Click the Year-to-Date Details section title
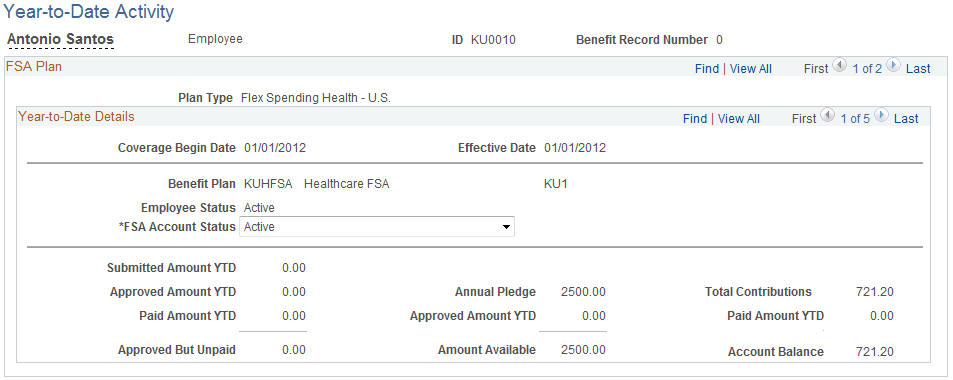The image size is (953, 380). click(x=76, y=116)
